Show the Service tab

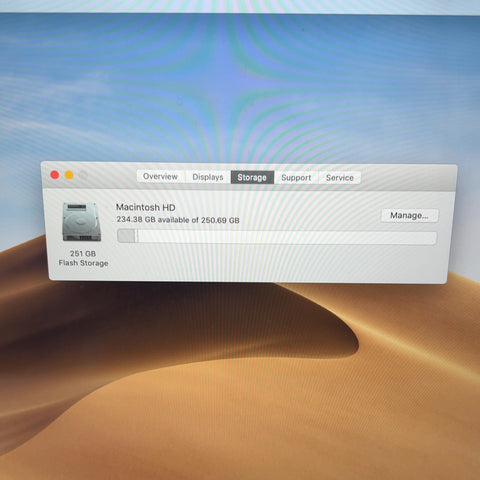click(340, 178)
